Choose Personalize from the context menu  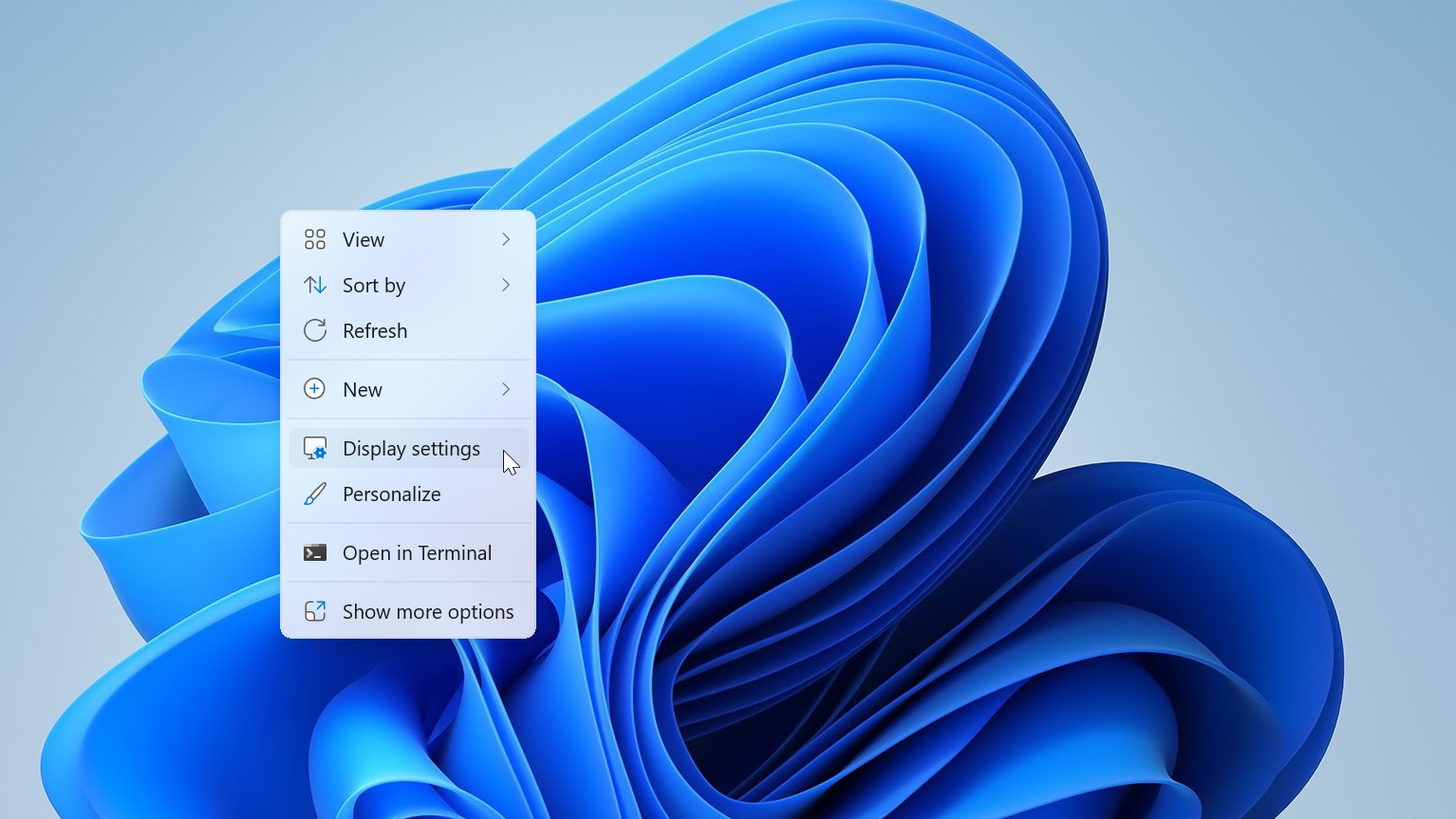pos(391,494)
